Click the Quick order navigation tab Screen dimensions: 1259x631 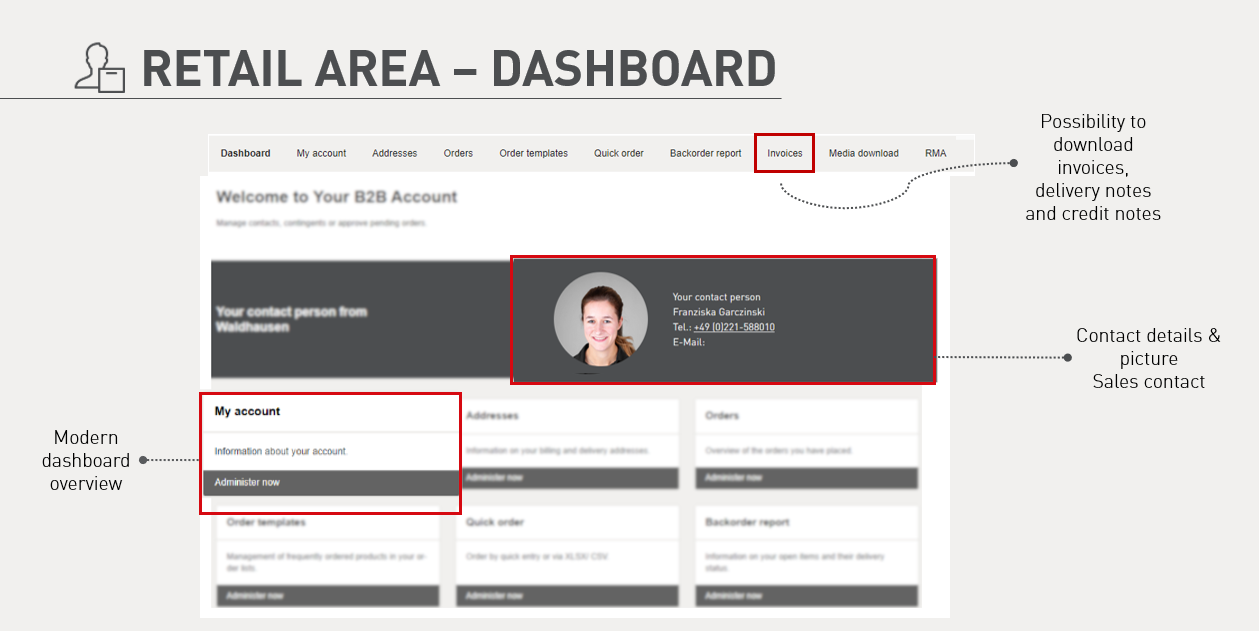pos(618,153)
